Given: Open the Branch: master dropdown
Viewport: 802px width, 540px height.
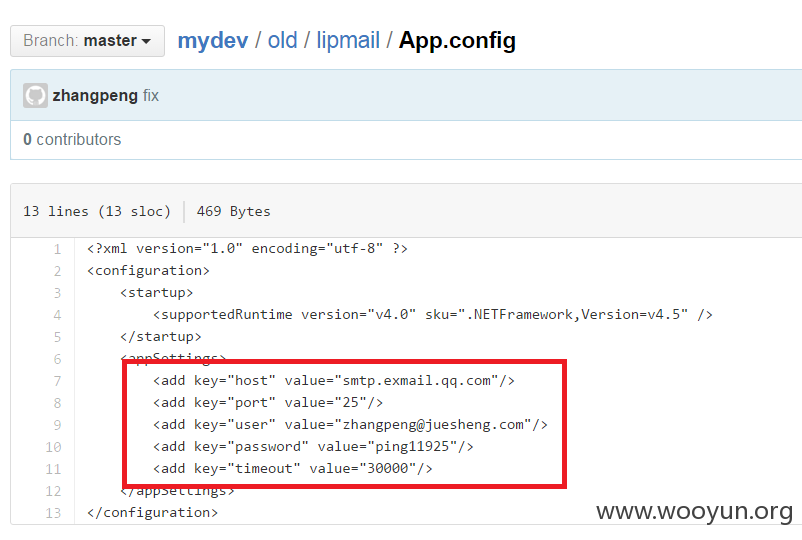Looking at the screenshot, I should click(87, 41).
